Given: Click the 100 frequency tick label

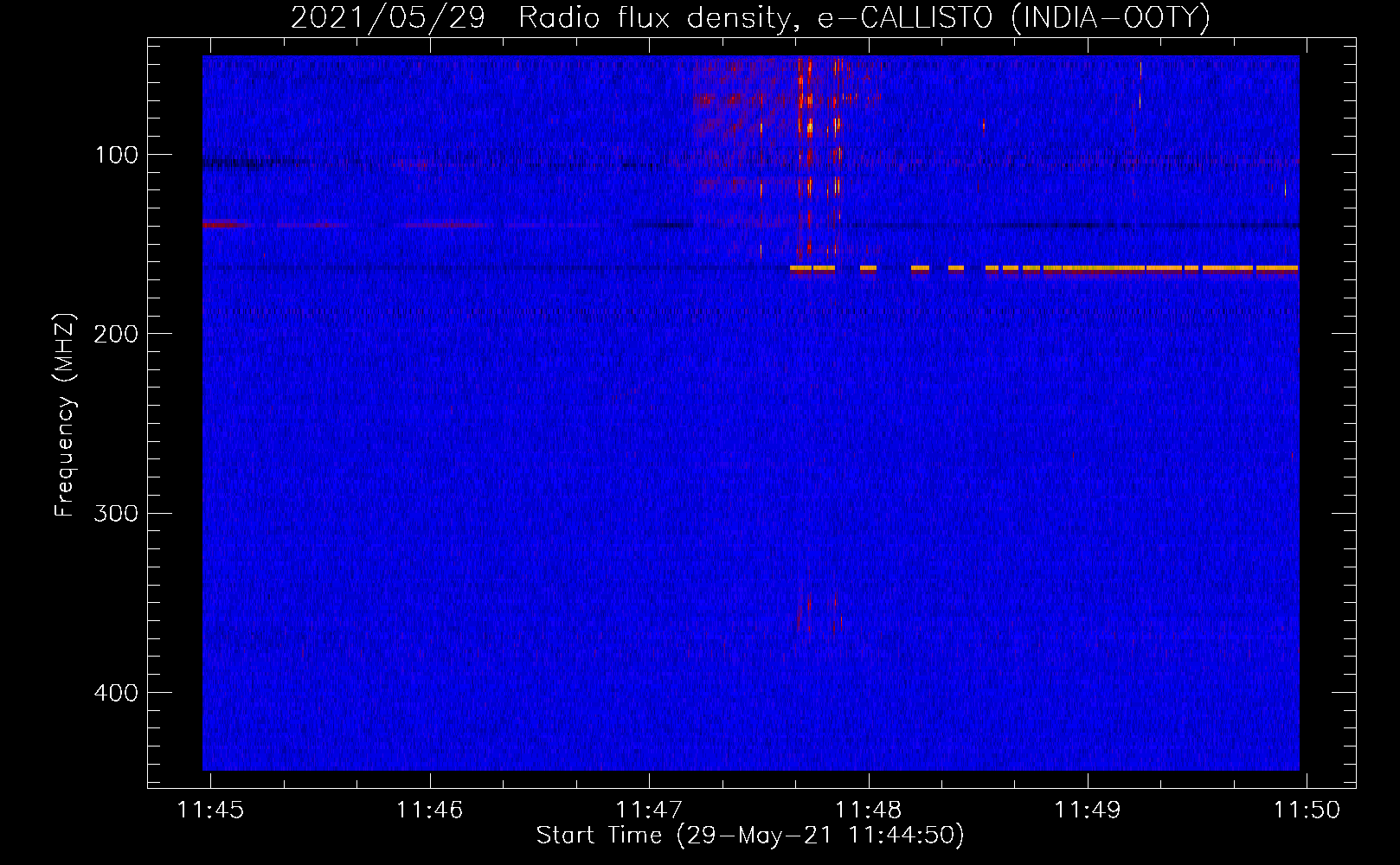Looking at the screenshot, I should [117, 155].
